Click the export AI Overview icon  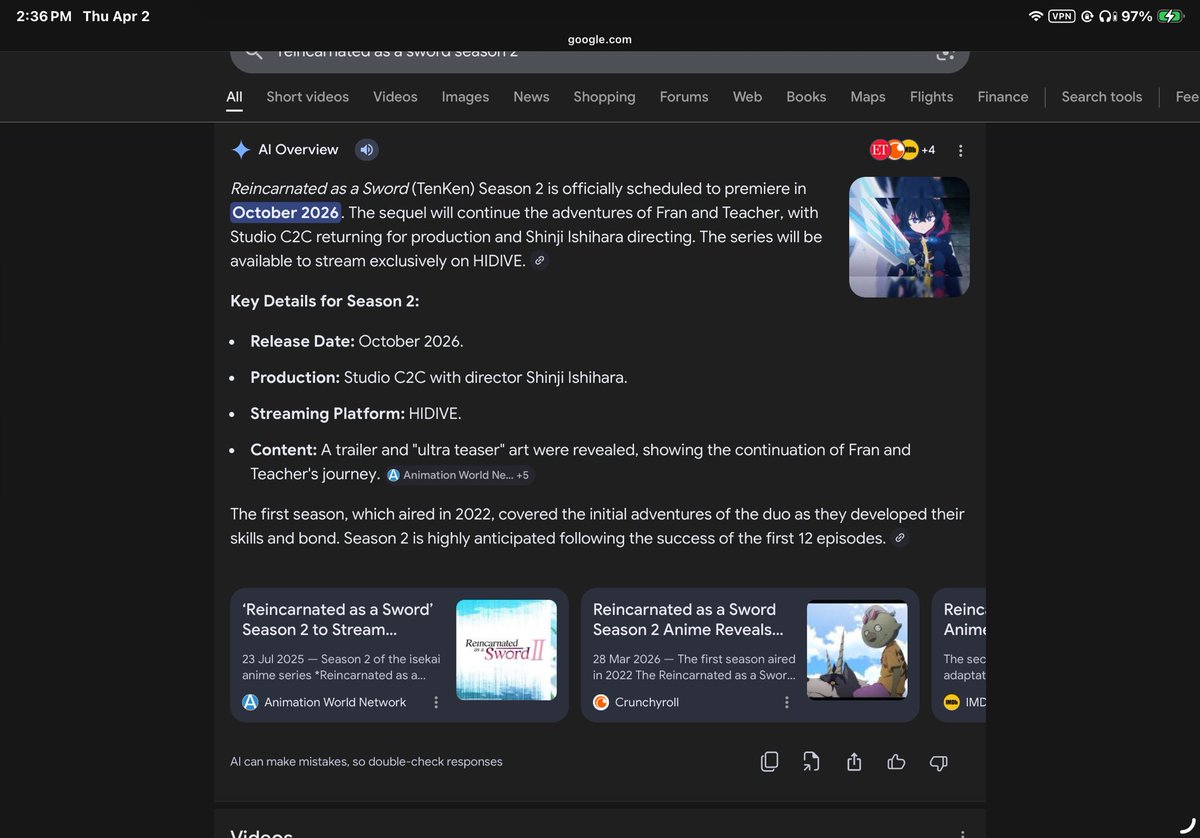click(x=811, y=762)
